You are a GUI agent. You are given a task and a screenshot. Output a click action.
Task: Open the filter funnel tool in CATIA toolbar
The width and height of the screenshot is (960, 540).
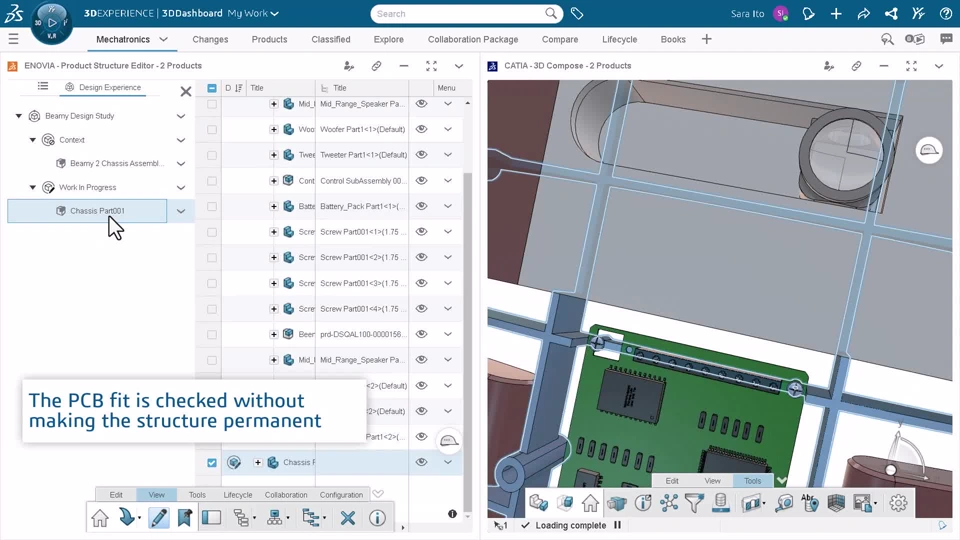click(x=694, y=503)
